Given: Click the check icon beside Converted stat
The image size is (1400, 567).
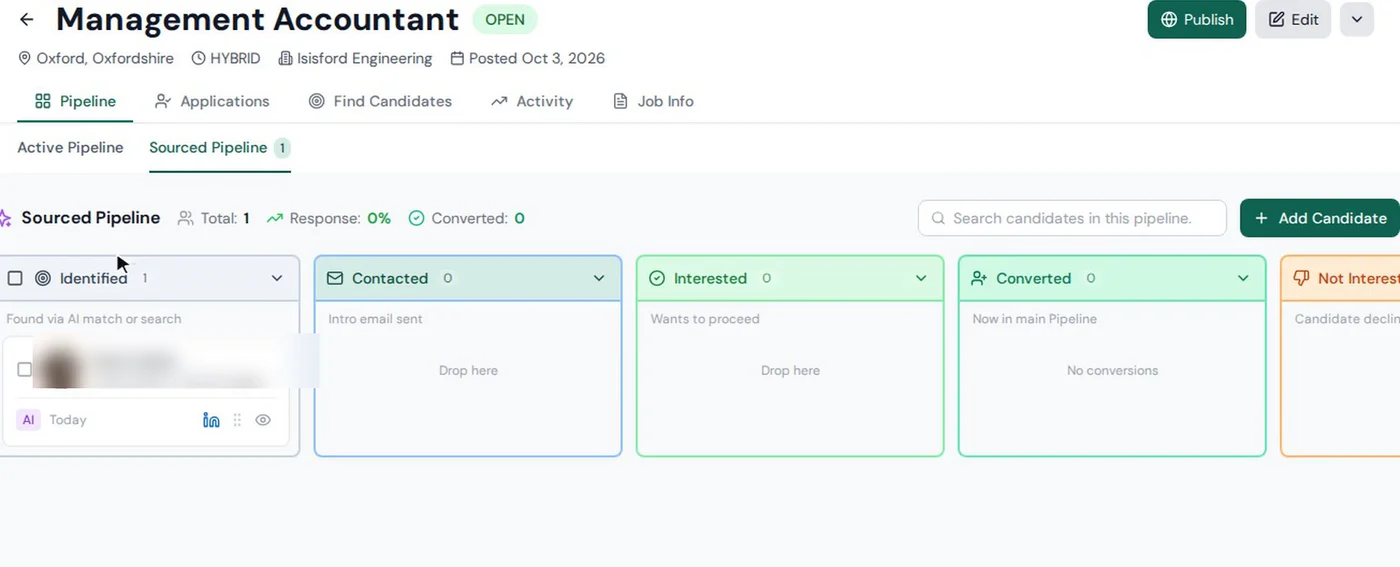Looking at the screenshot, I should (x=417, y=218).
